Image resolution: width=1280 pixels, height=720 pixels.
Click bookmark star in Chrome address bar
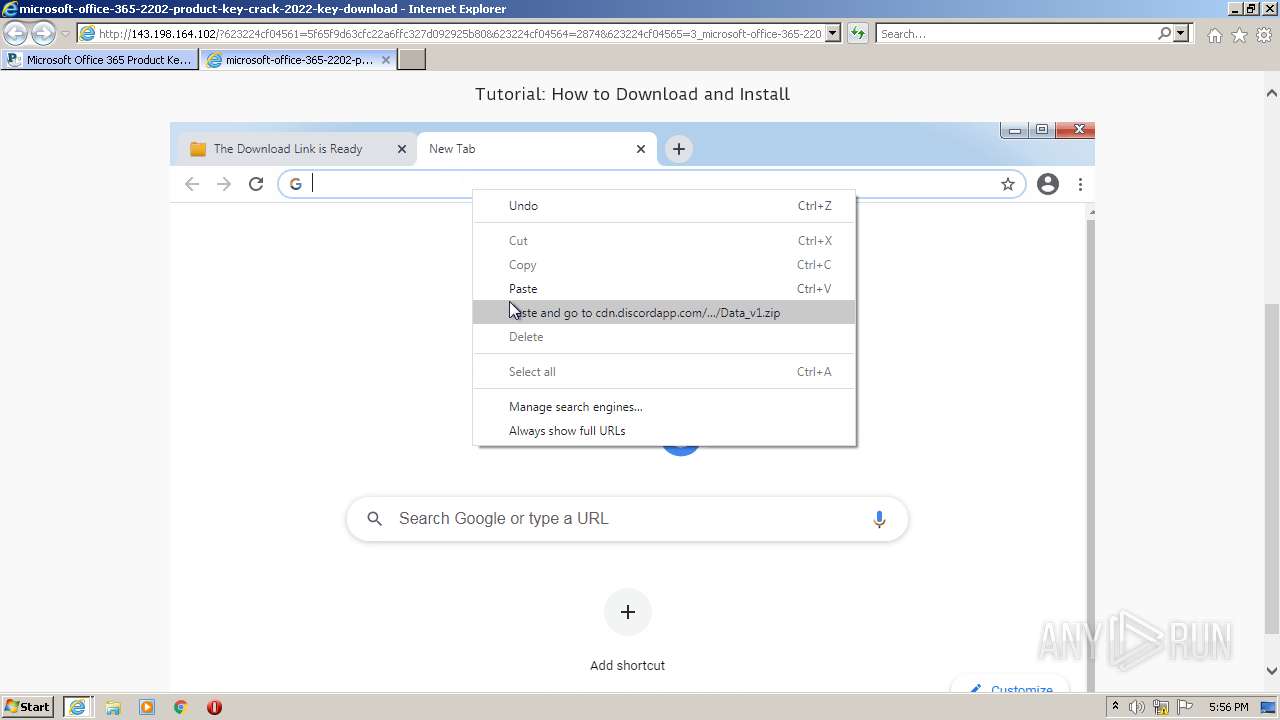(x=1008, y=184)
